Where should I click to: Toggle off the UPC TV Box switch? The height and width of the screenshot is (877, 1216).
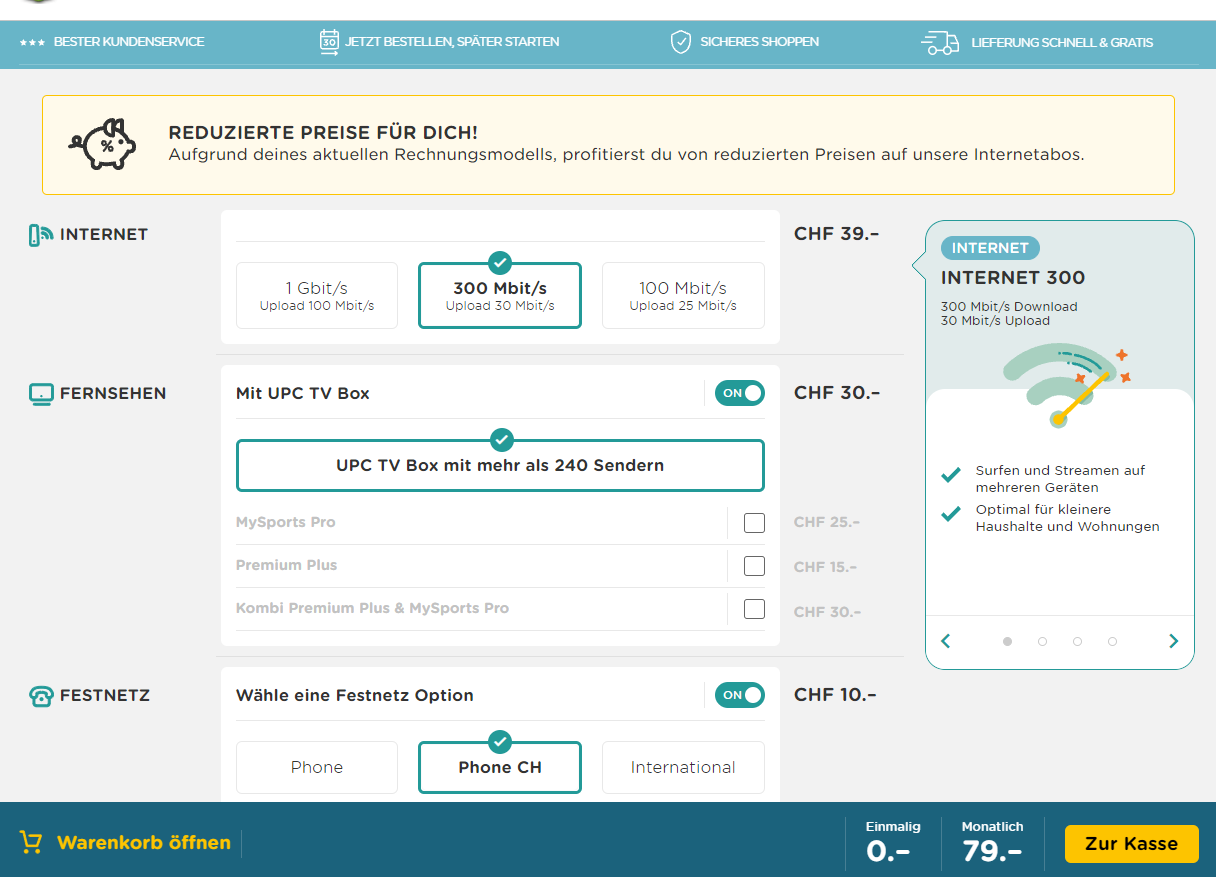click(739, 393)
